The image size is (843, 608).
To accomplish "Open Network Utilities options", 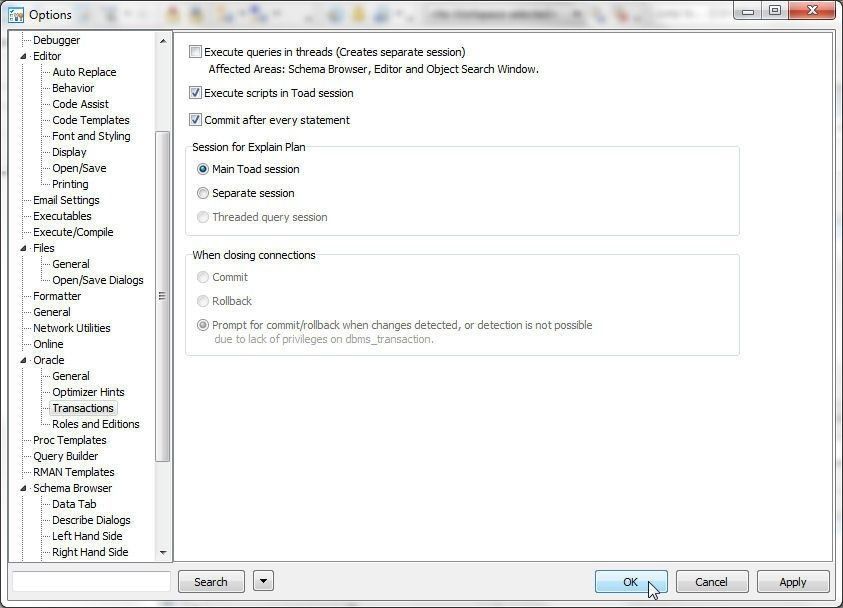I will coord(72,328).
